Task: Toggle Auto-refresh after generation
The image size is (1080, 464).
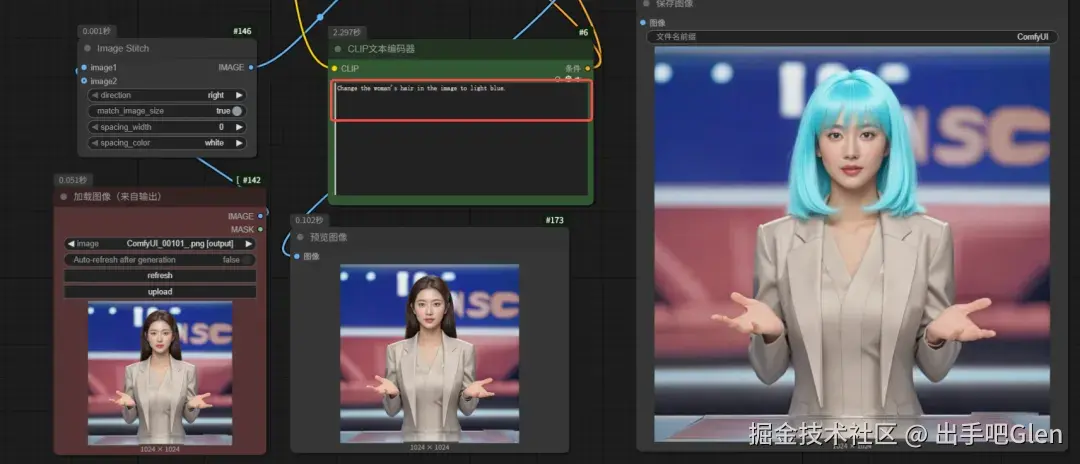Action: click(160, 260)
